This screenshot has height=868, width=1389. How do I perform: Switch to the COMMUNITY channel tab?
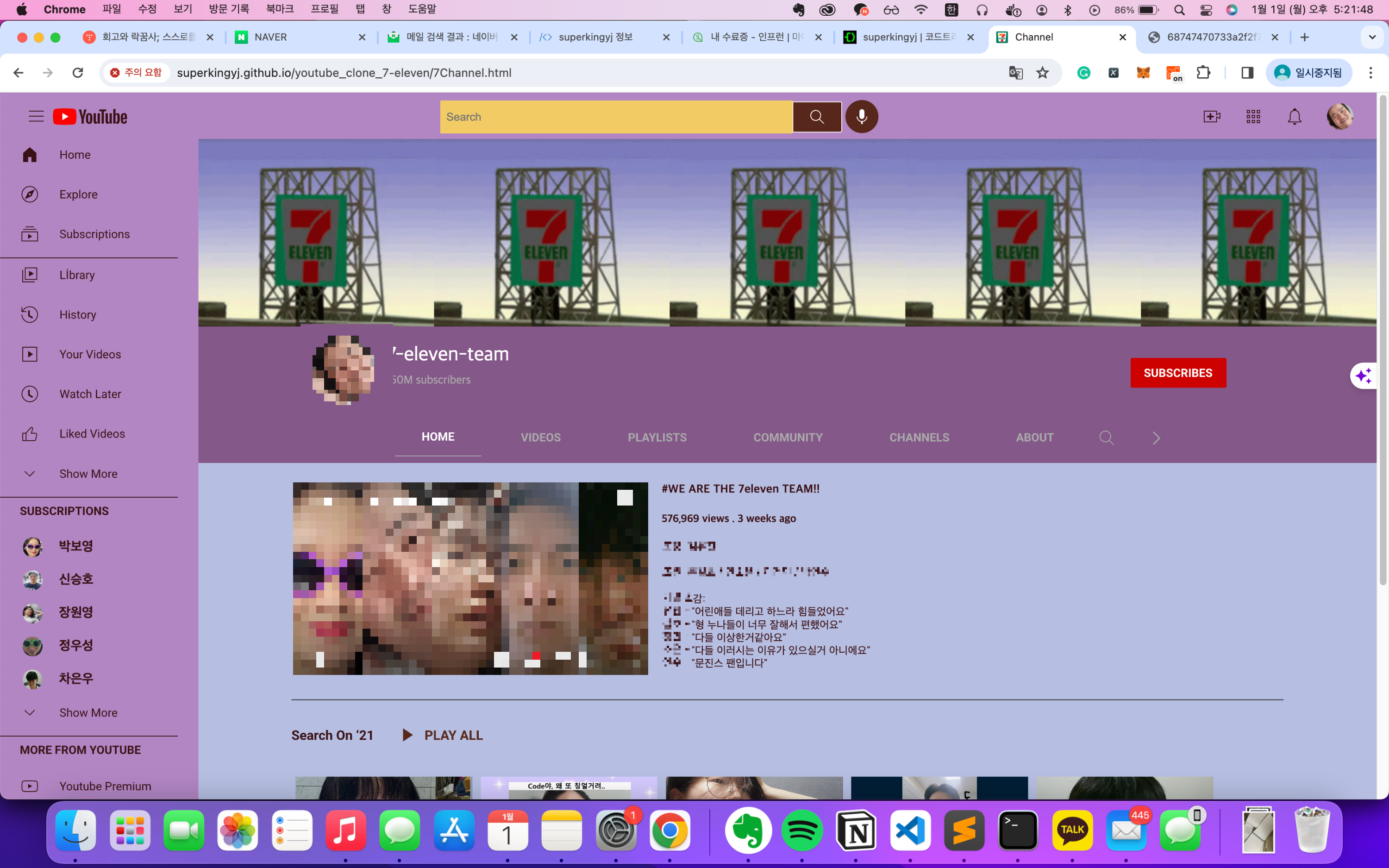pos(788,437)
